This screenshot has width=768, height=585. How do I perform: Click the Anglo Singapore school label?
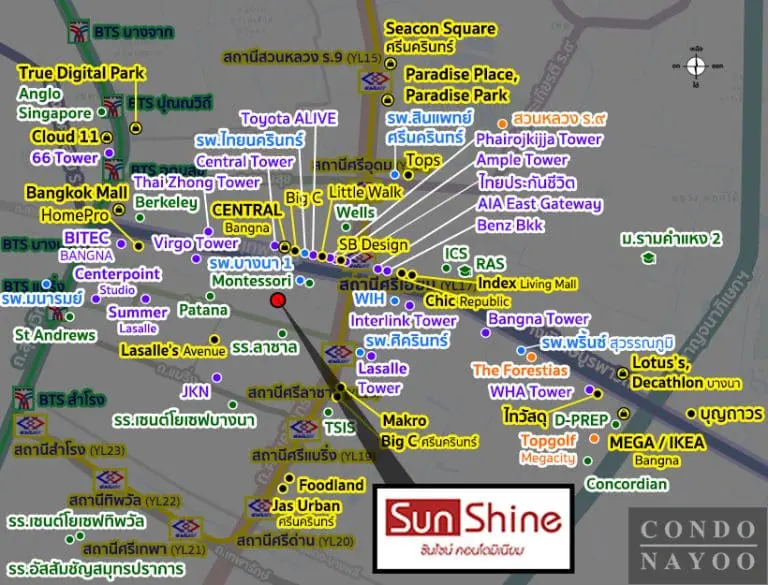[54, 103]
